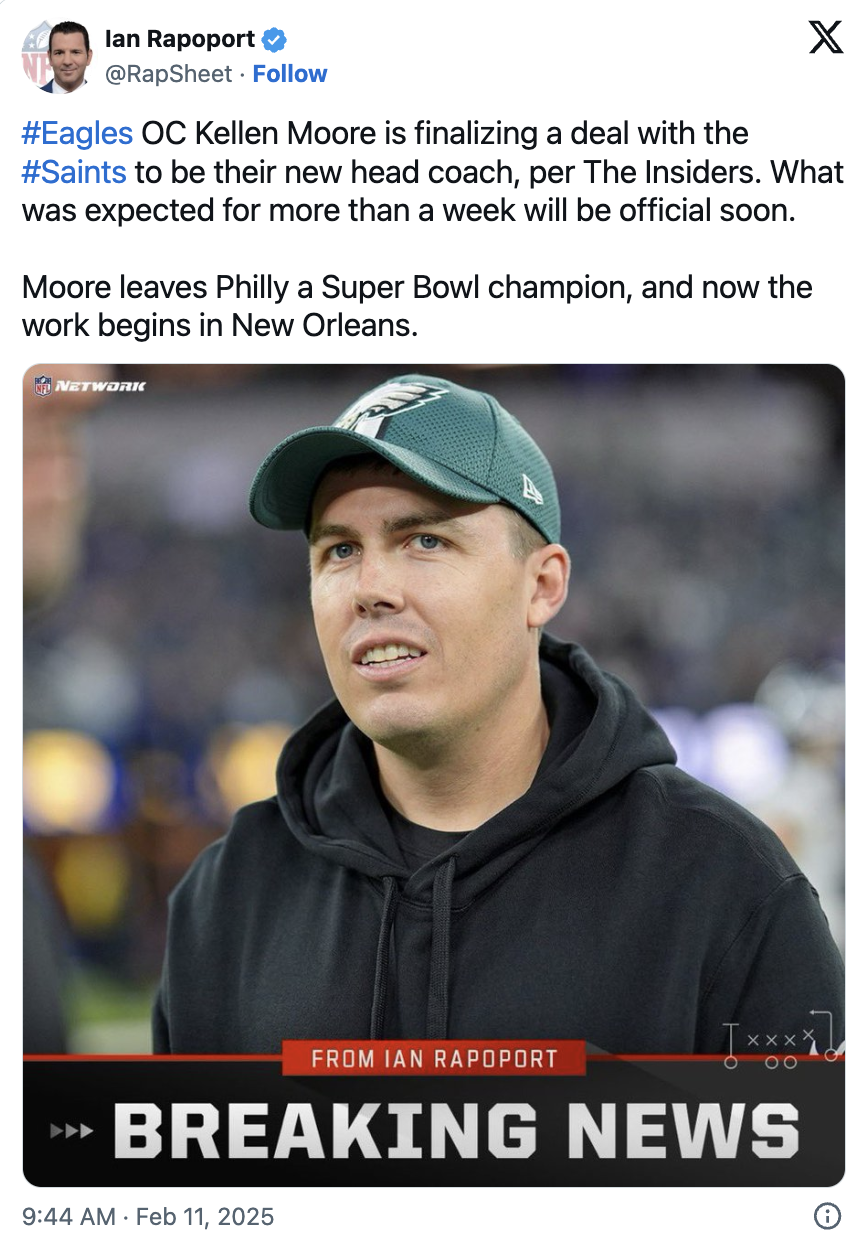This screenshot has height=1244, width=860.
Task: Follow the RapSheet account
Action: tap(289, 74)
